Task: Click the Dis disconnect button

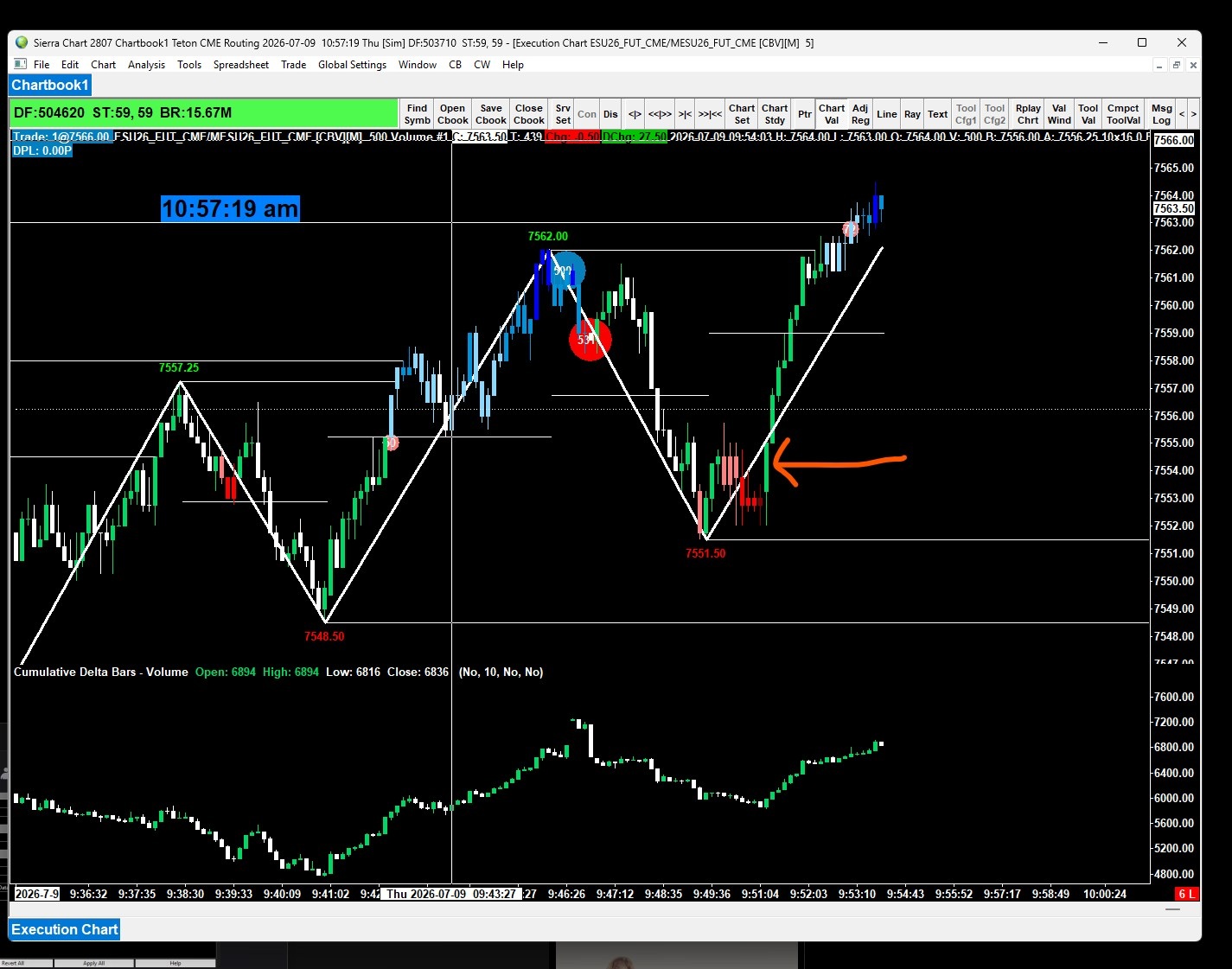Action: (x=610, y=114)
